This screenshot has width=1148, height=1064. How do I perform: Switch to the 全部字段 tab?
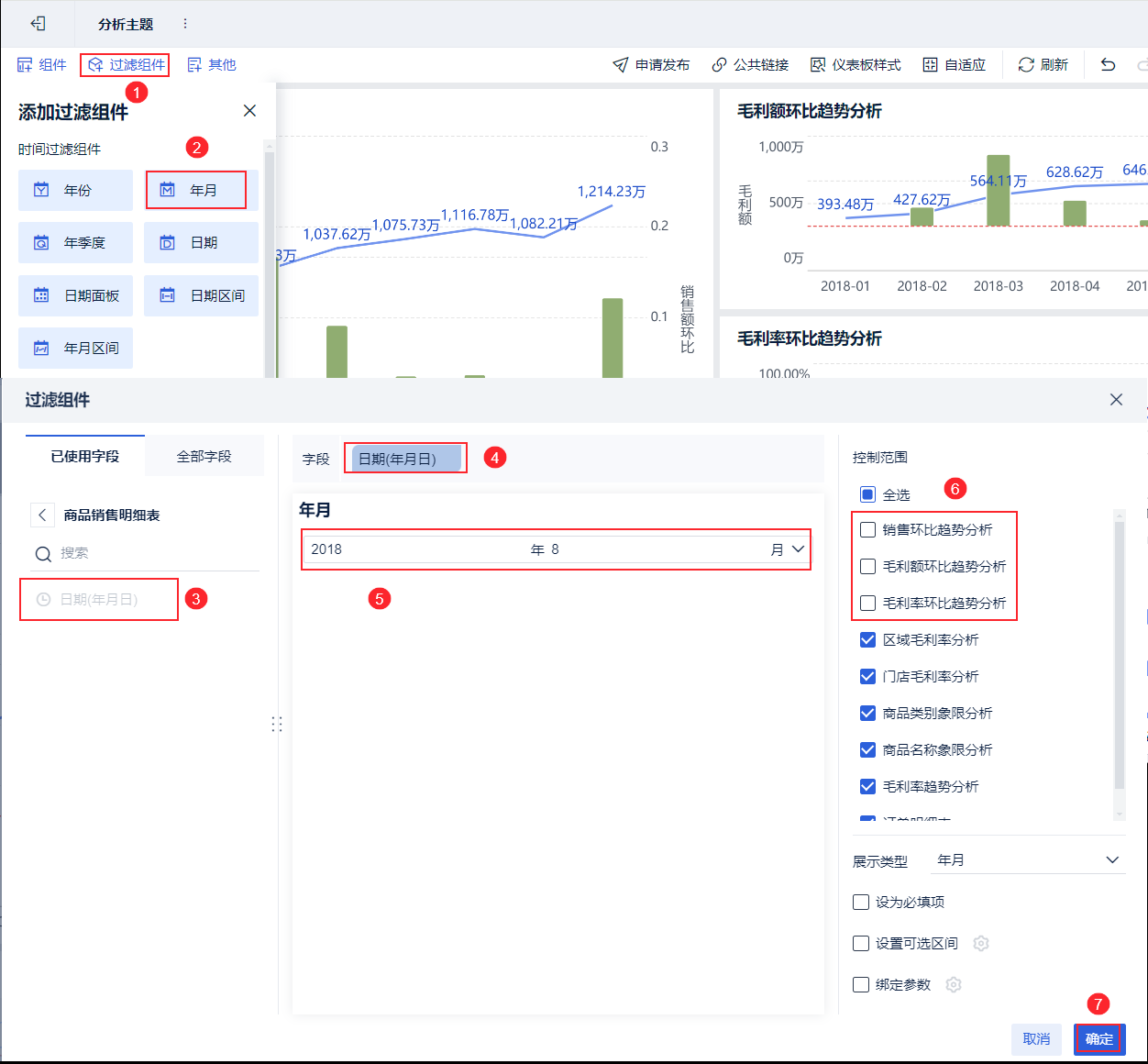pyautogui.click(x=204, y=456)
